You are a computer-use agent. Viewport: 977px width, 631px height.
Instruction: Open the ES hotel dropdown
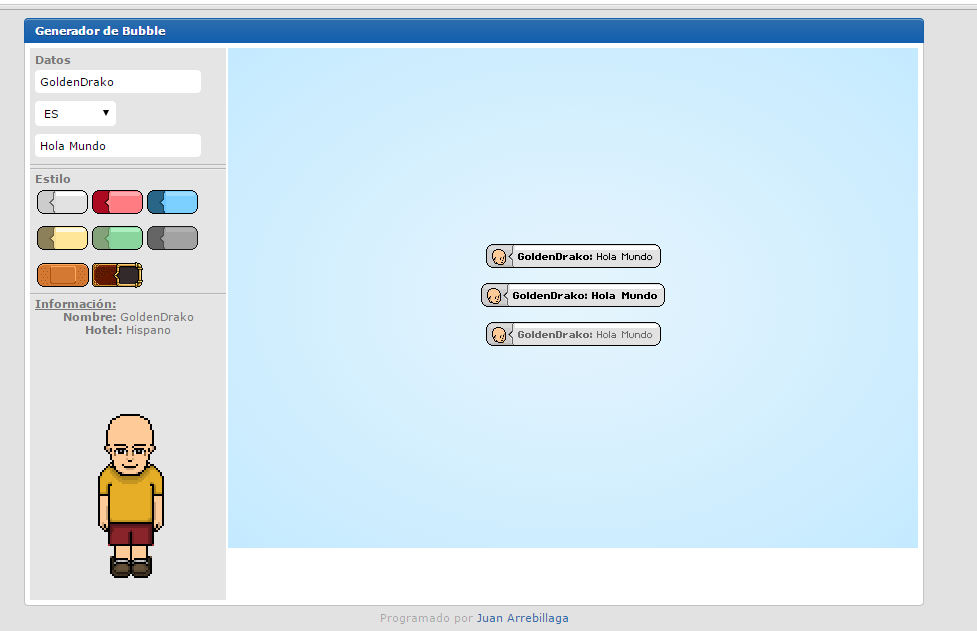click(x=75, y=114)
